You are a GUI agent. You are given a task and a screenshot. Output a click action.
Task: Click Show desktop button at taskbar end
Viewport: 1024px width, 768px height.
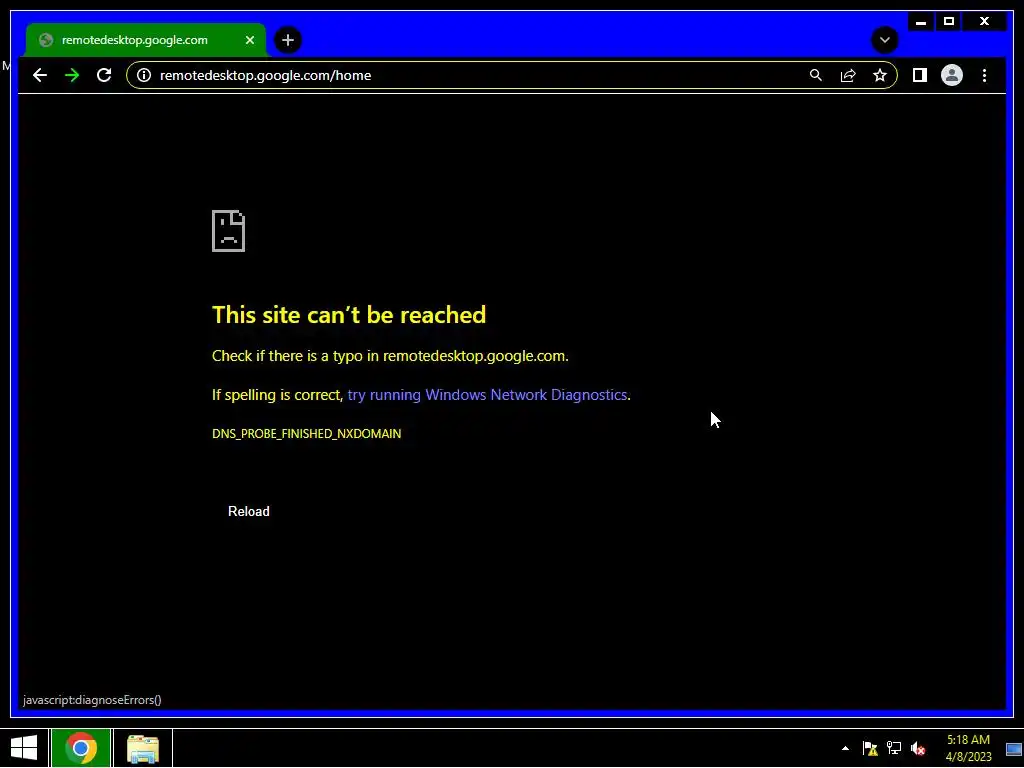[1014, 748]
